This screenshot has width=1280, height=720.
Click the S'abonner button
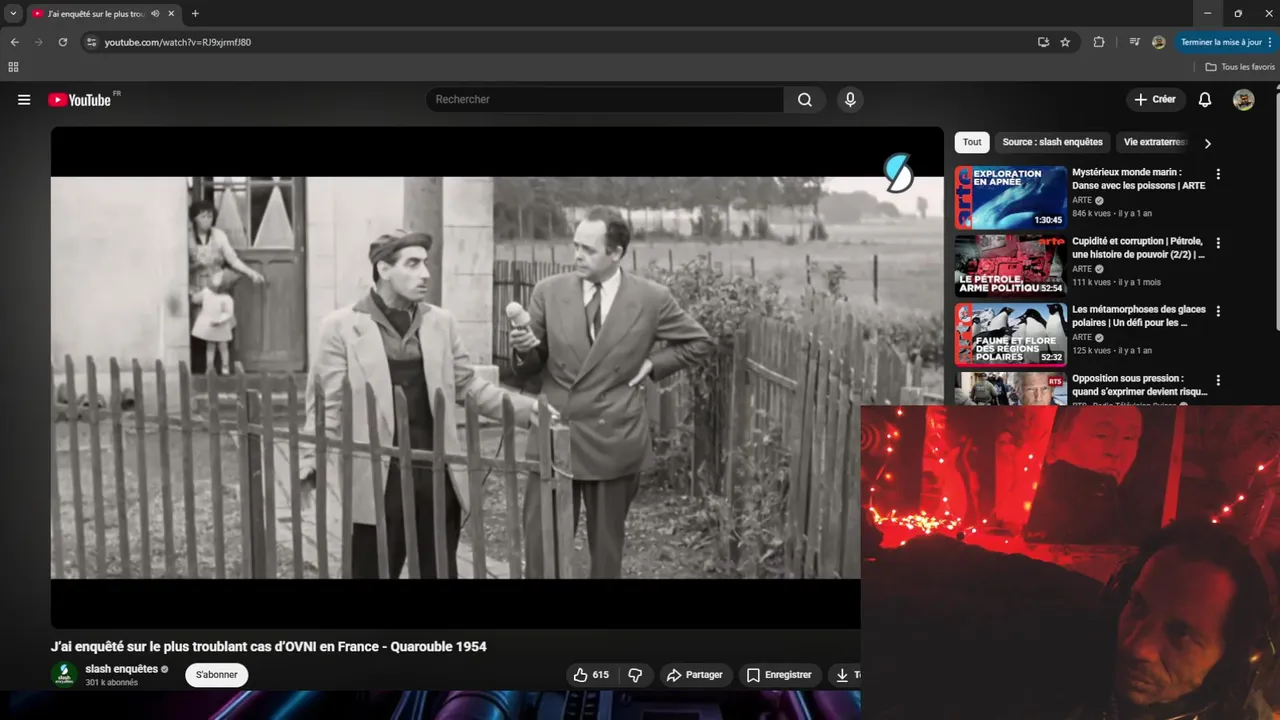[x=217, y=675]
